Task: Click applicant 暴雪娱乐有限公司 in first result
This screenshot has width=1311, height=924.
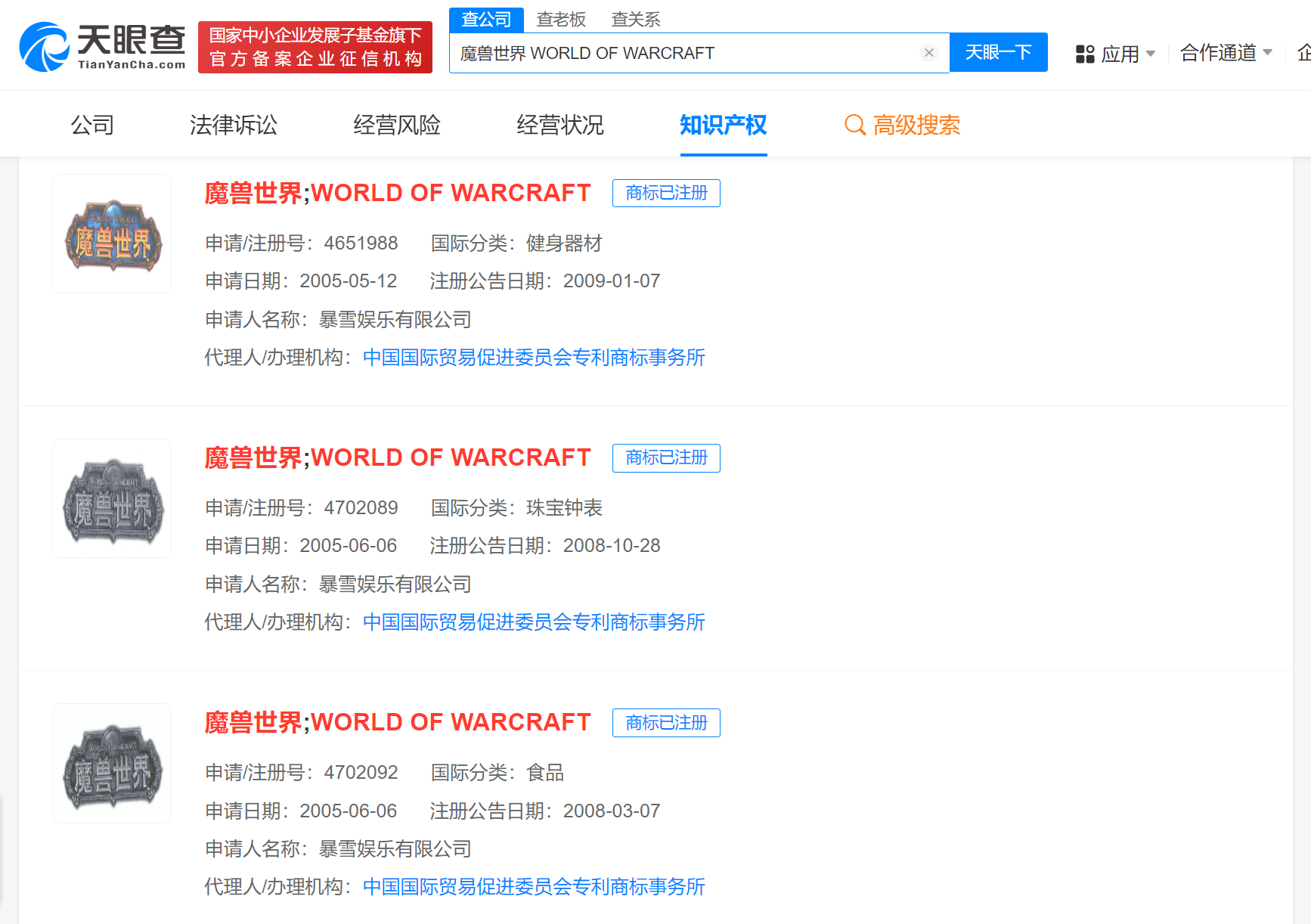Action: pyautogui.click(x=395, y=320)
